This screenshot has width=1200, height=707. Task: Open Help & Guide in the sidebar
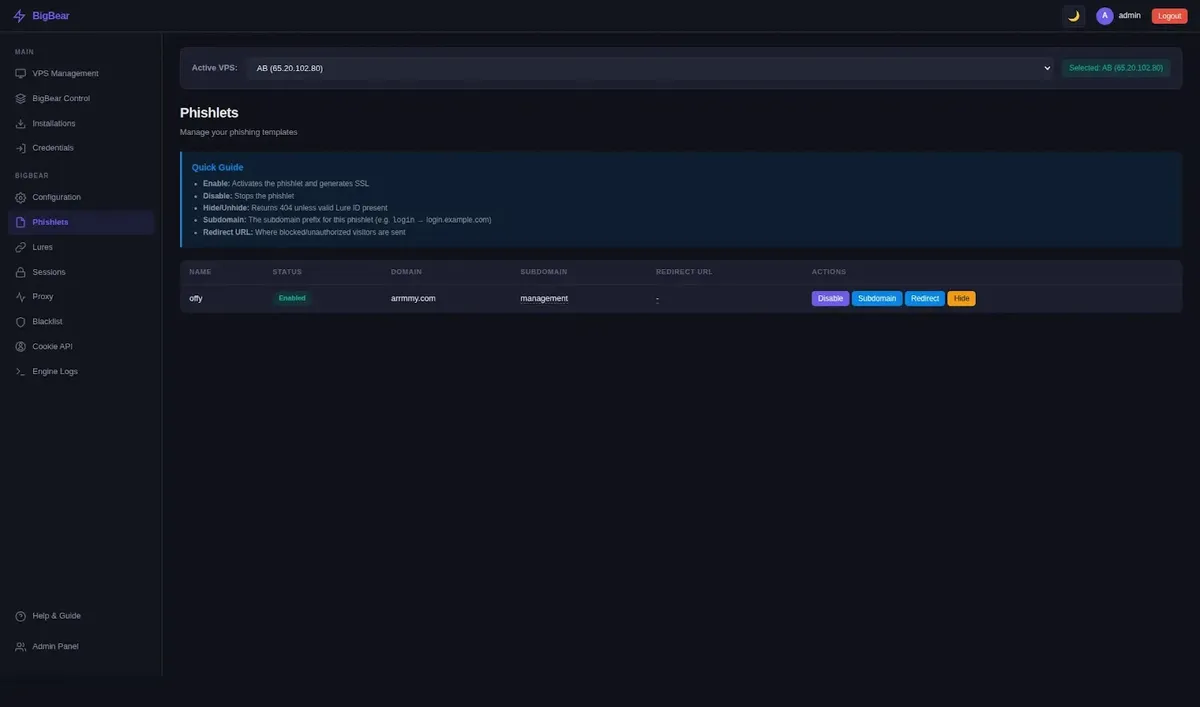click(81, 616)
